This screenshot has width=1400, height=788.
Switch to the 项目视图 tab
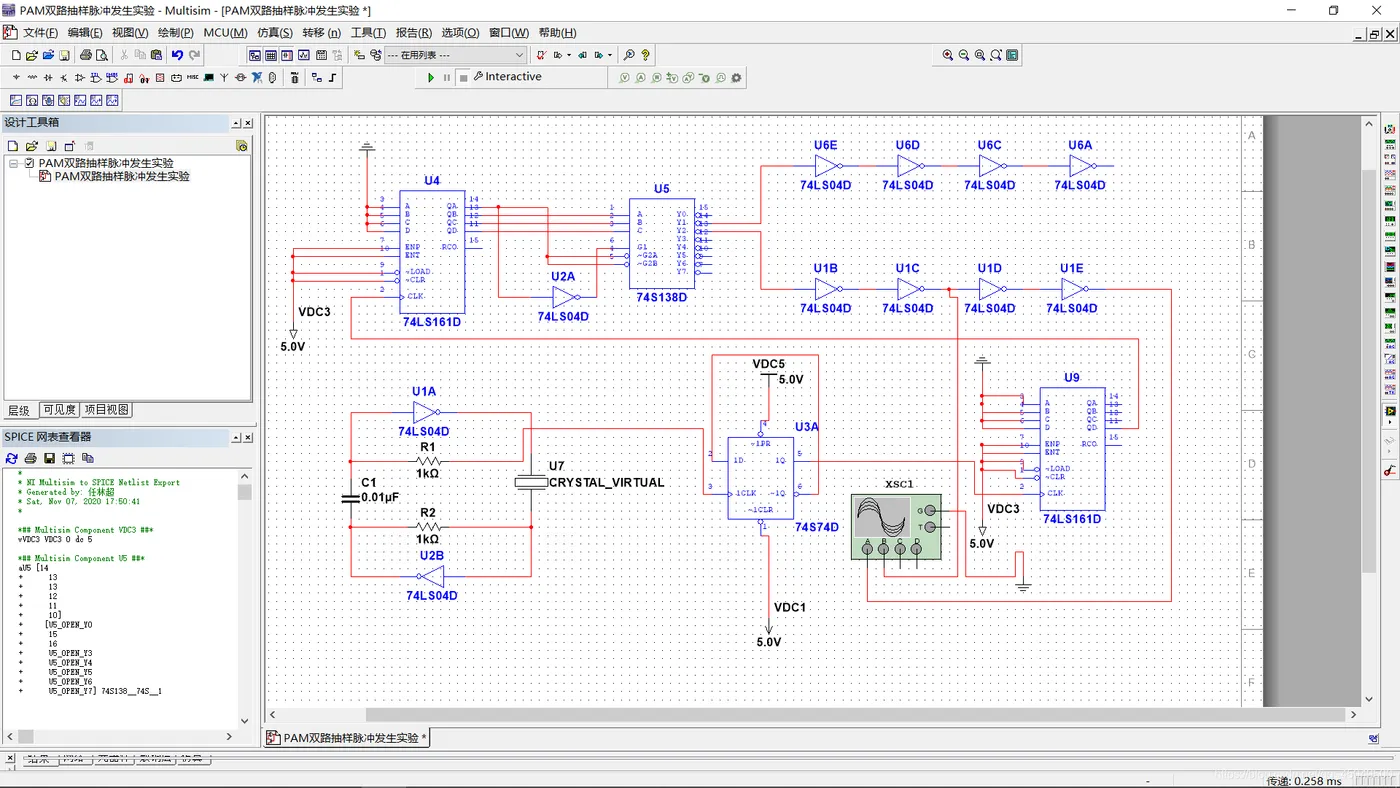[106, 410]
